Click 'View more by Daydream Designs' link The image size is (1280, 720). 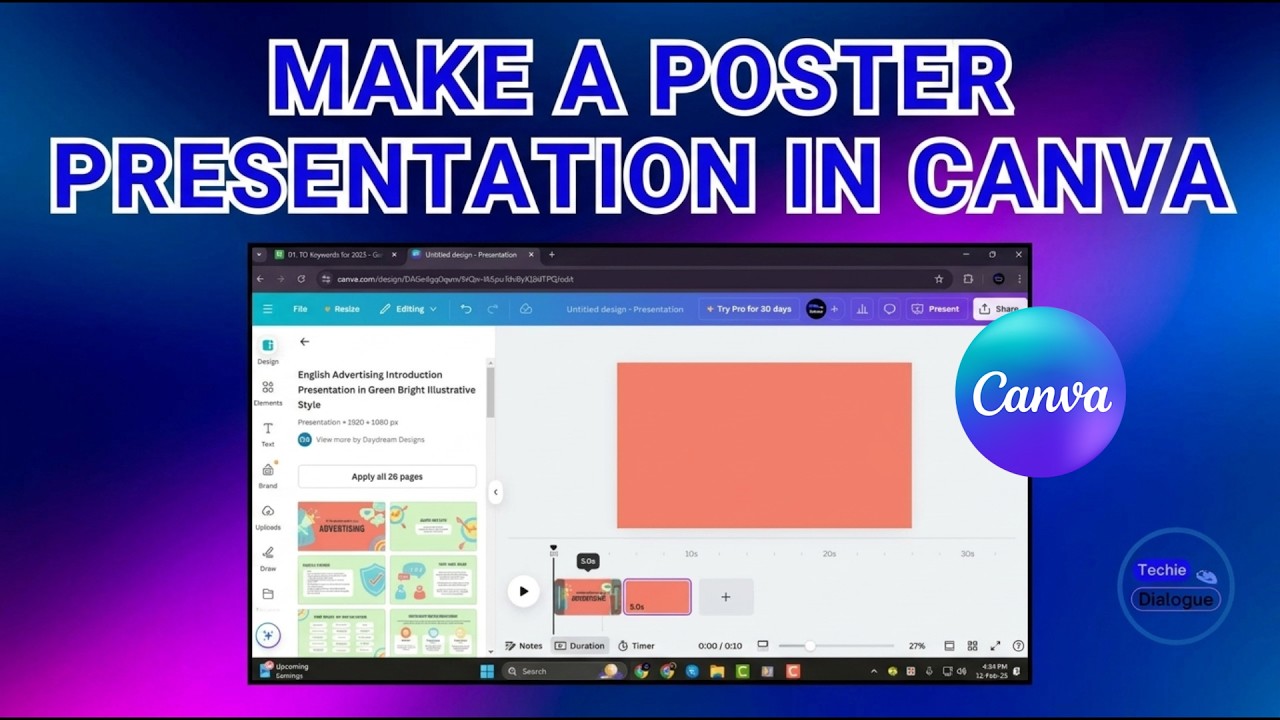click(370, 439)
